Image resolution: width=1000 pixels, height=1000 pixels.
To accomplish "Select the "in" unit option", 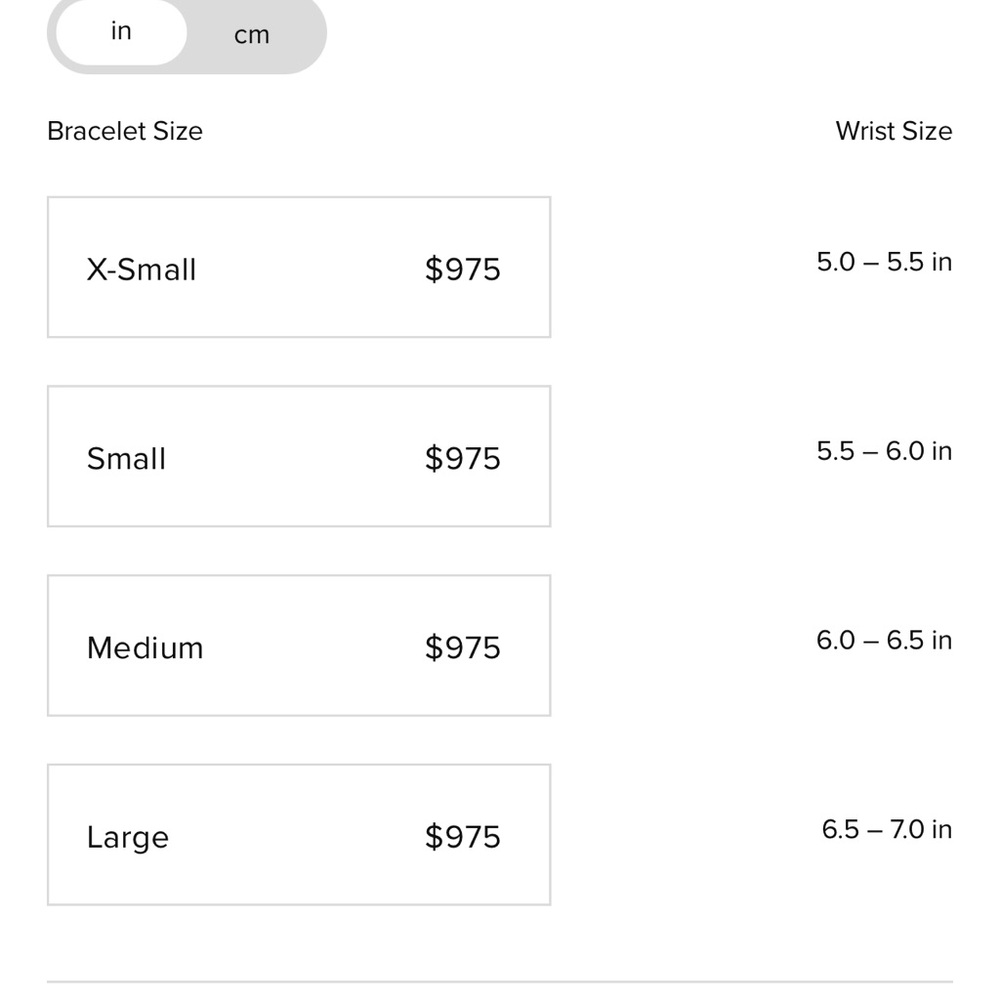I will pos(121,32).
